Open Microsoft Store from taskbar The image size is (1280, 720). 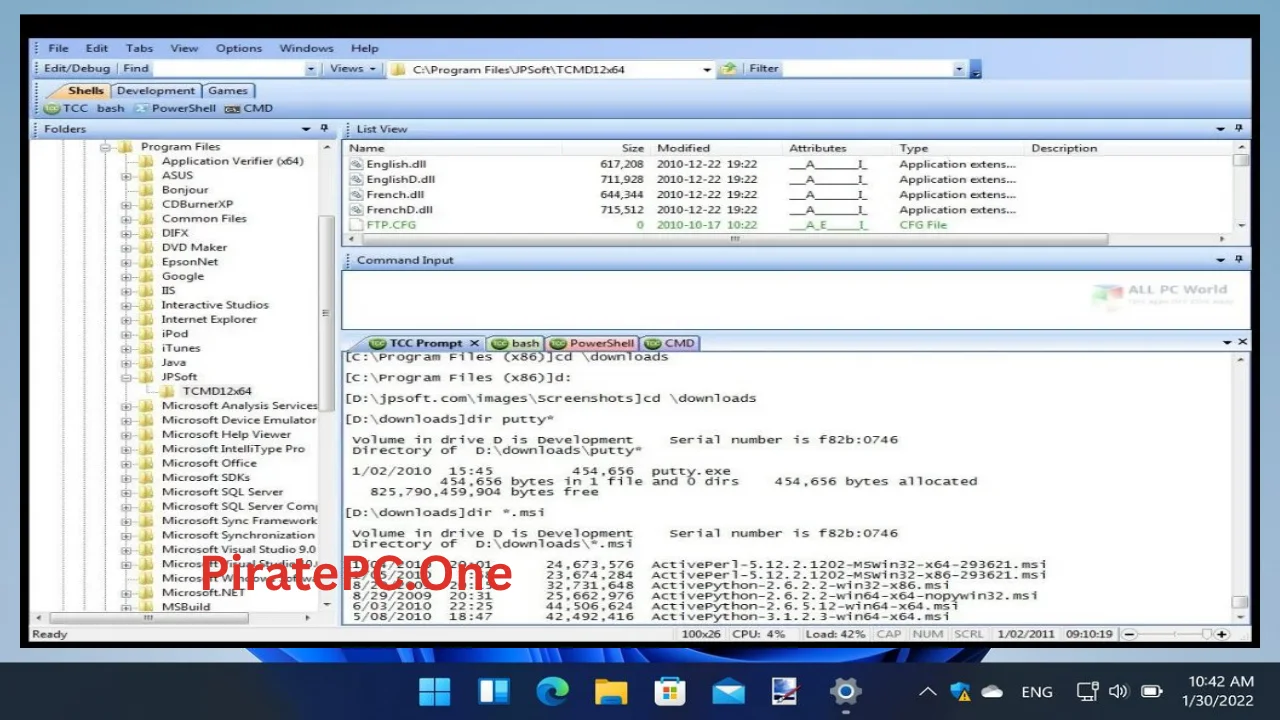point(669,691)
